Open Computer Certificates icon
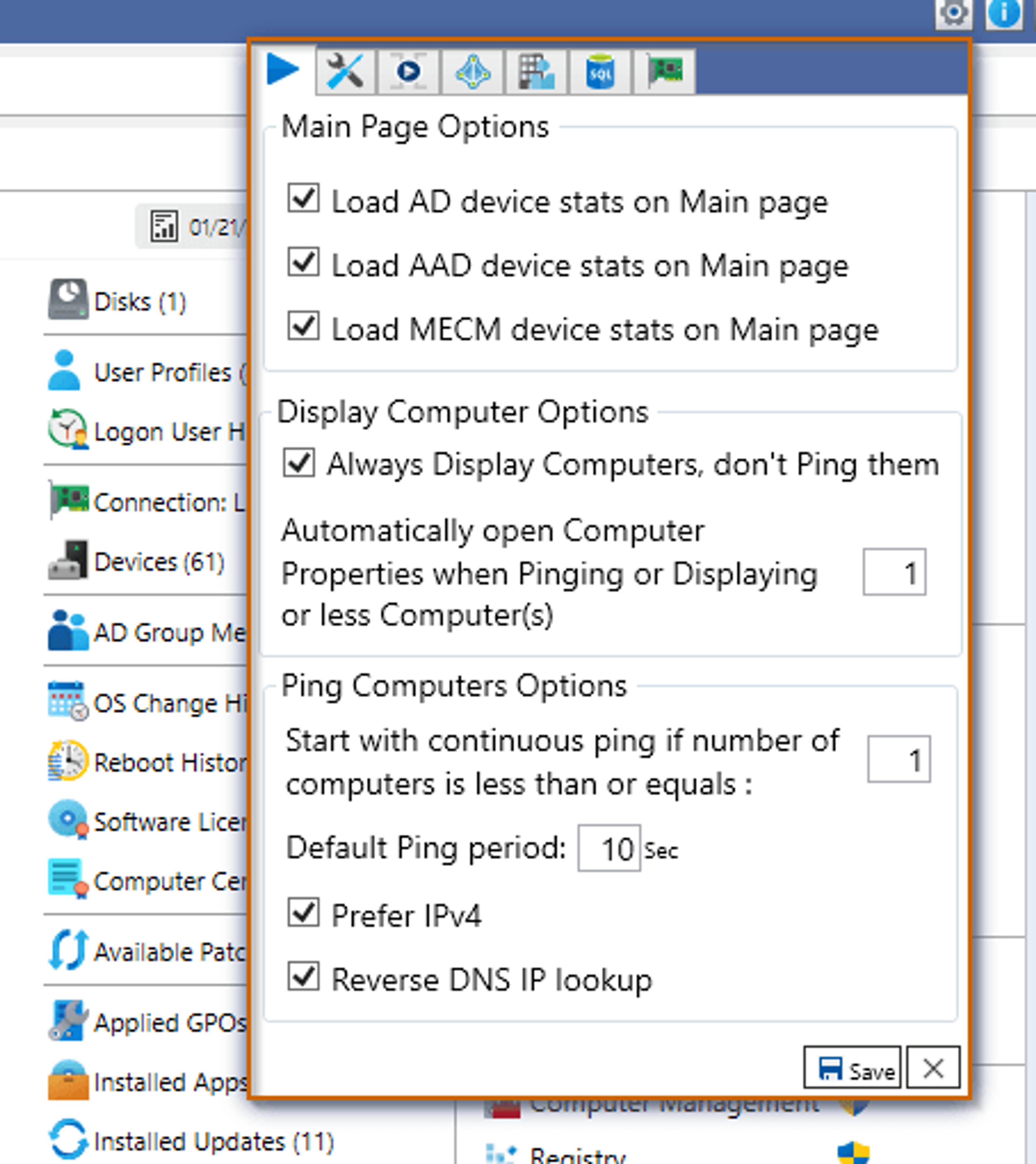 (x=68, y=879)
